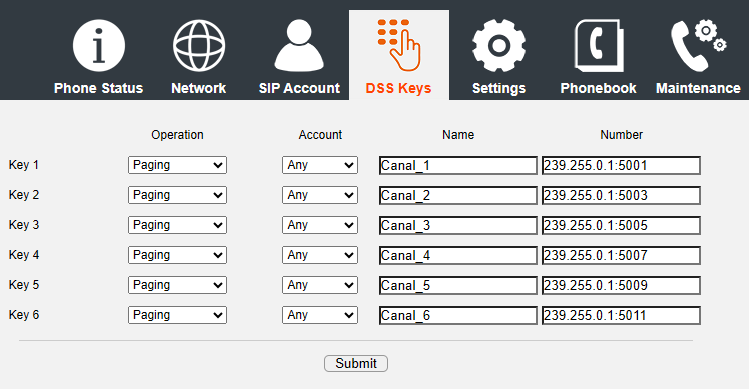The width and height of the screenshot is (749, 389).
Task: Open the Phonebook tab label
Action: point(599,88)
